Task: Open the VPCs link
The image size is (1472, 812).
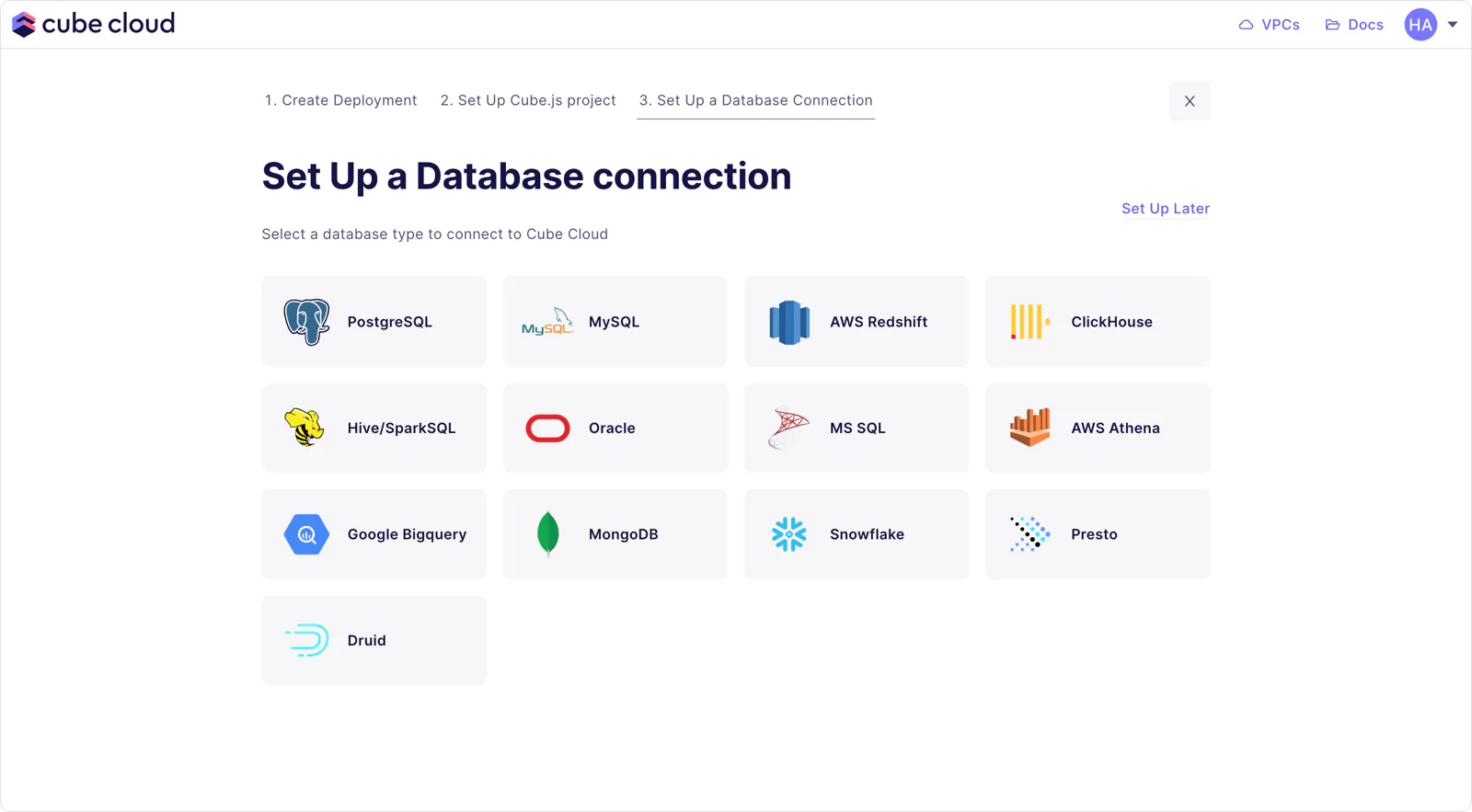Action: [x=1269, y=25]
